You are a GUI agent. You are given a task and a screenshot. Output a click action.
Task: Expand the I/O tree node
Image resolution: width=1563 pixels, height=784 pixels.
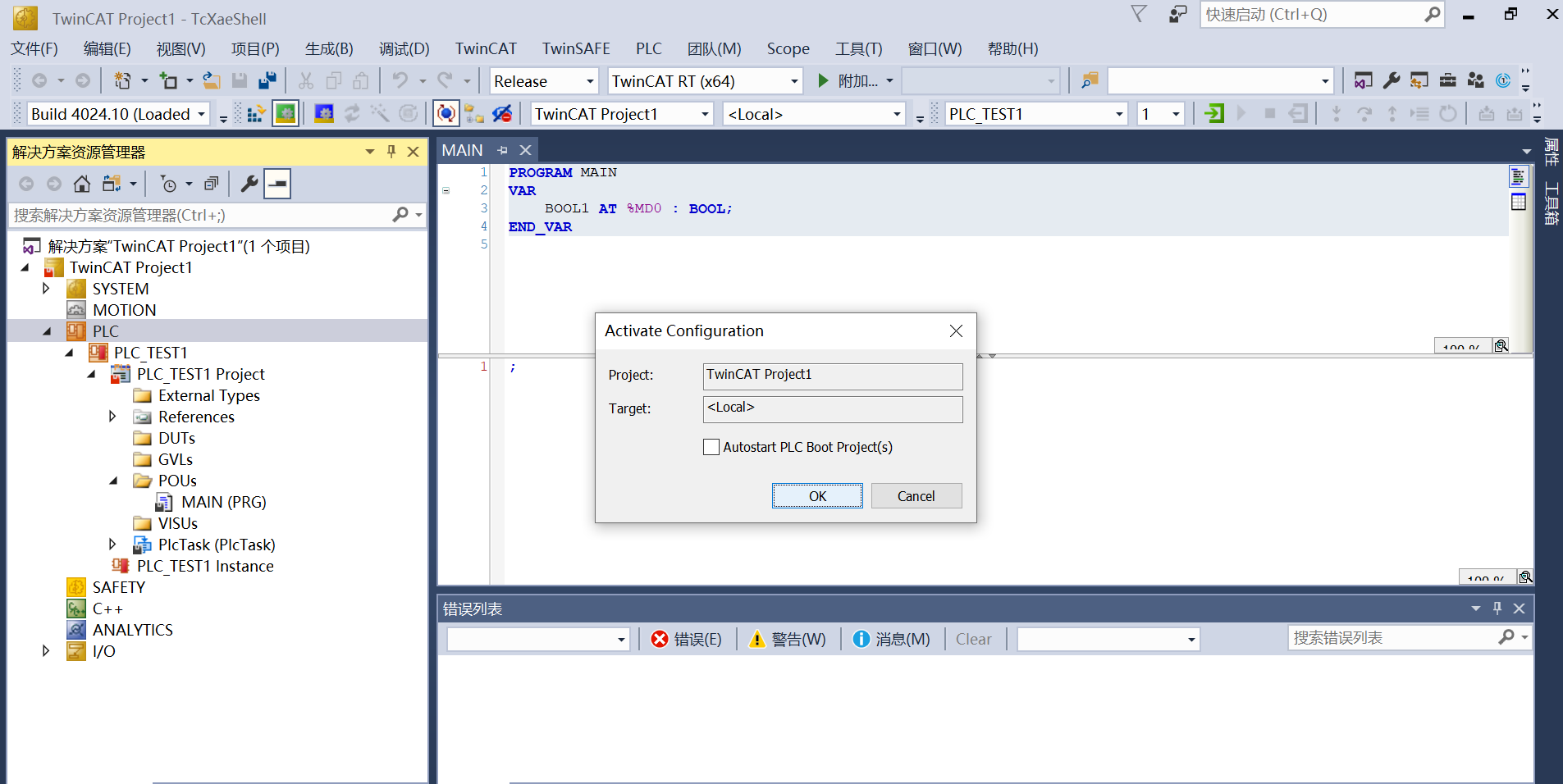(46, 651)
